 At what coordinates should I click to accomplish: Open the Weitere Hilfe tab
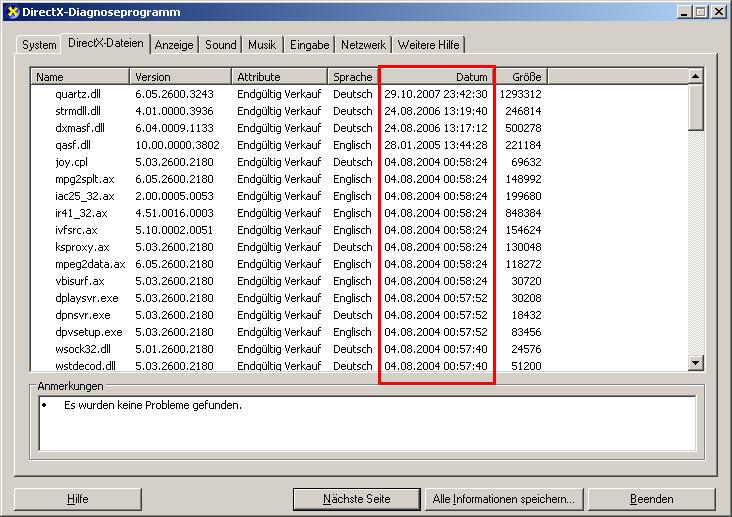coord(429,45)
